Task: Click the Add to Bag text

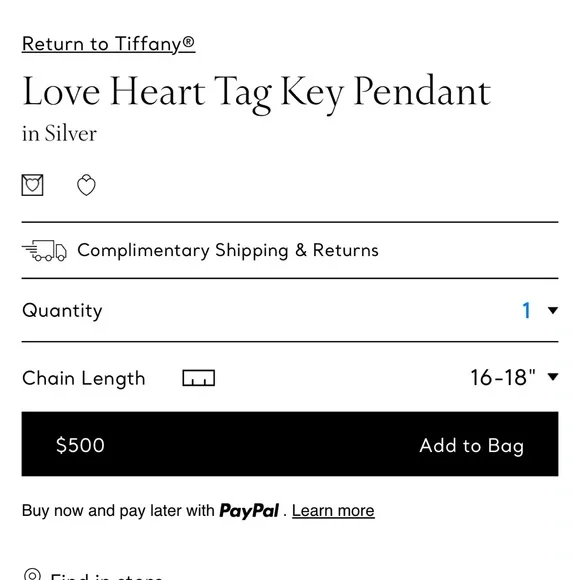Action: (472, 445)
